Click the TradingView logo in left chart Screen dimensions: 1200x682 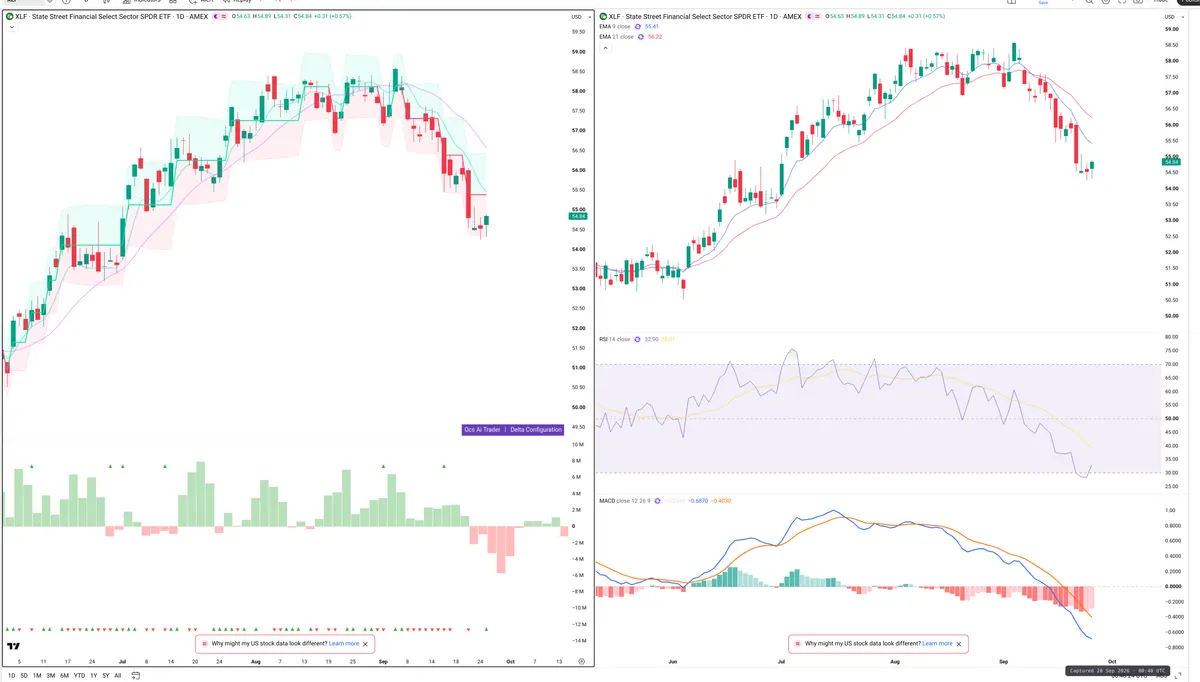click(13, 648)
